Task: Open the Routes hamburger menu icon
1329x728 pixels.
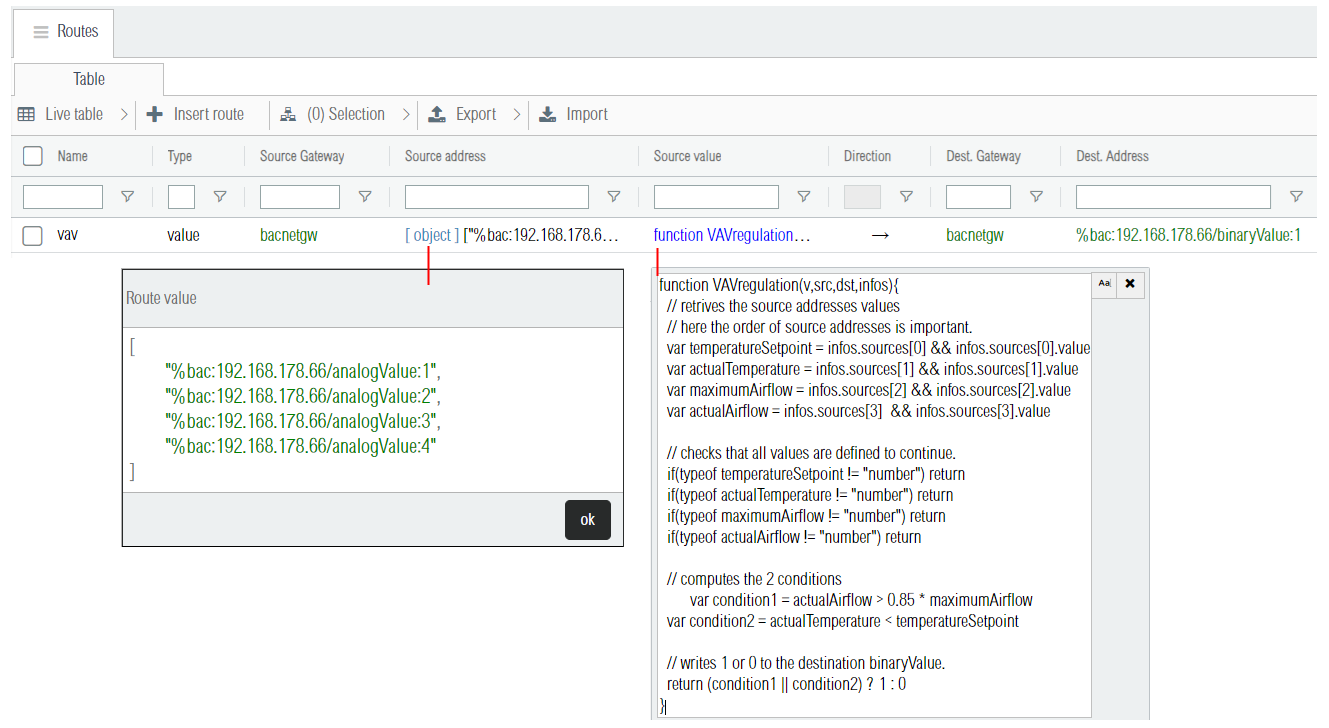Action: click(40, 31)
